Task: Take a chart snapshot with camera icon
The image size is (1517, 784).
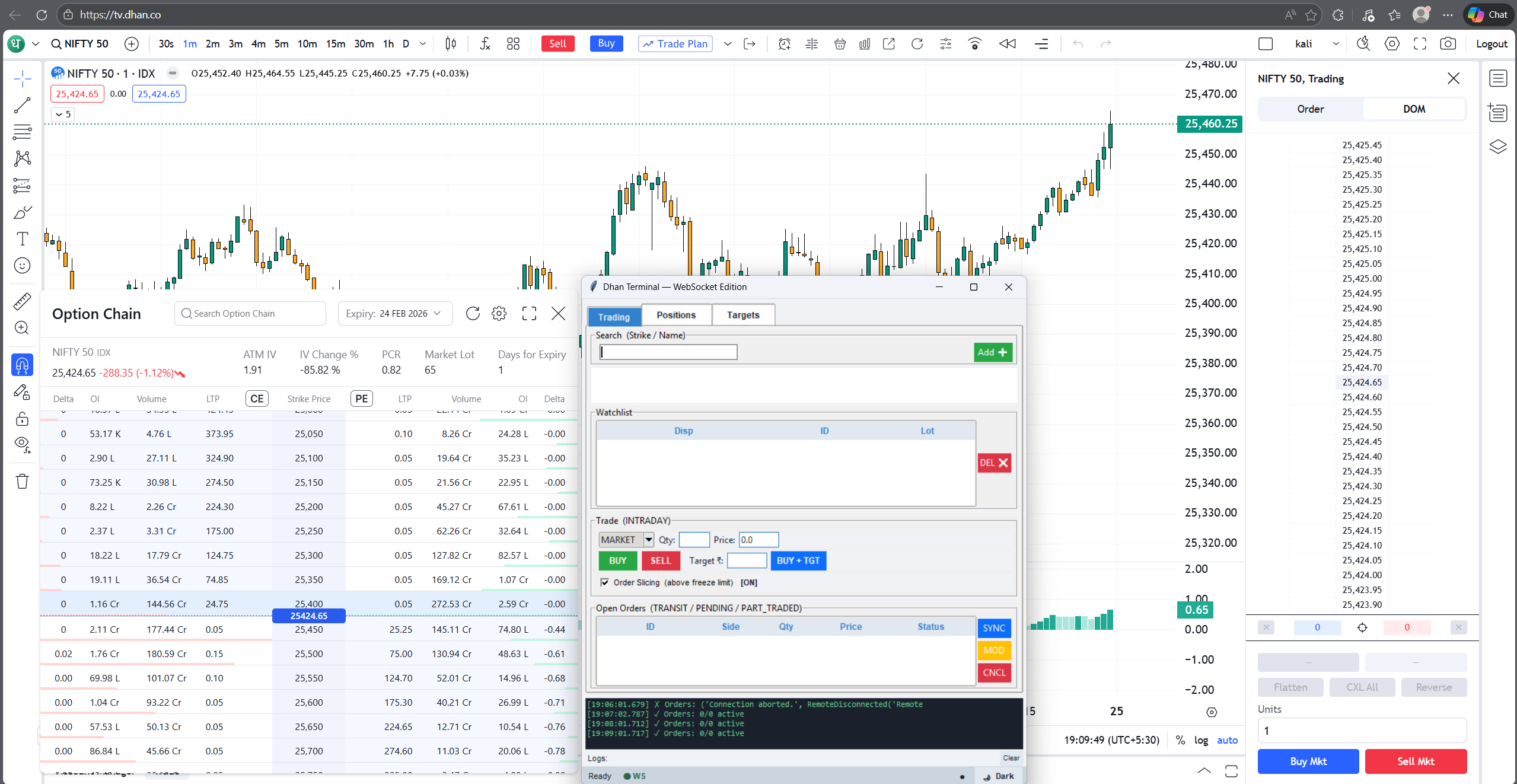Action: point(1448,43)
